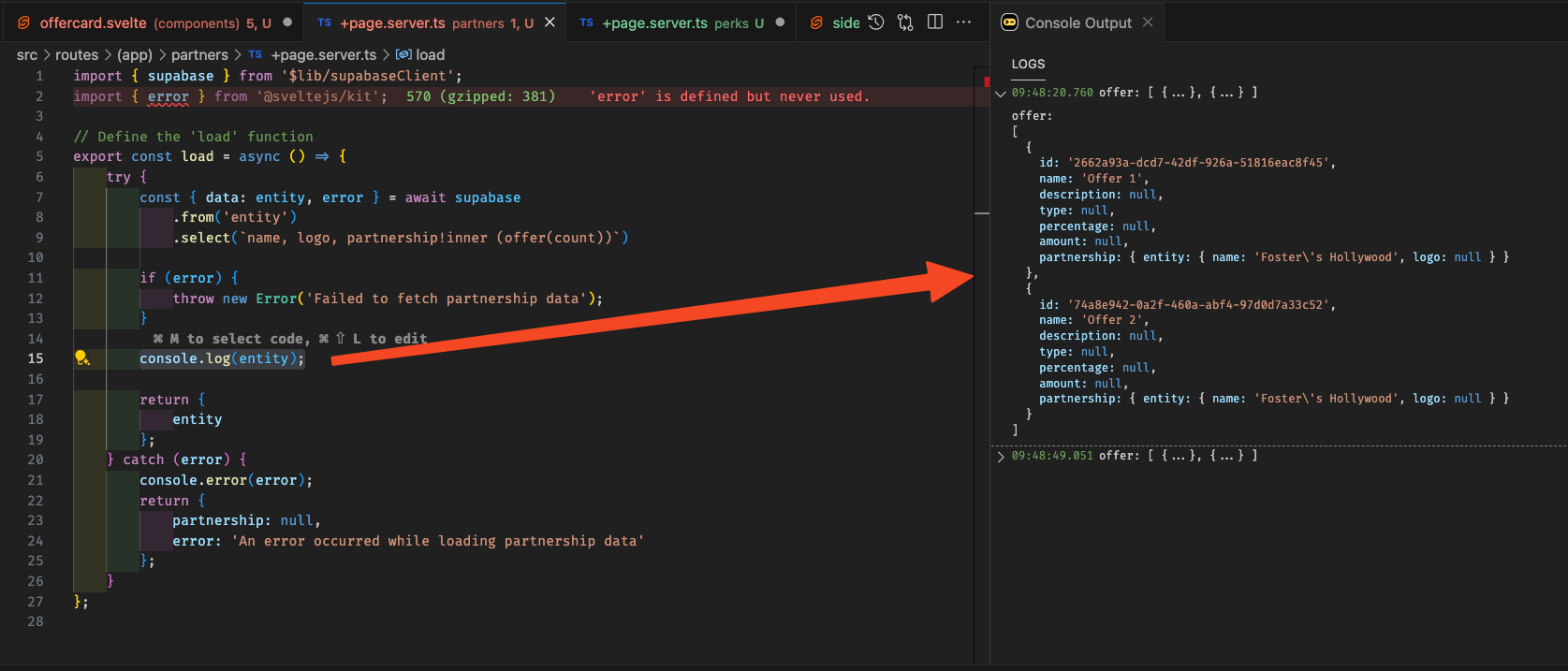Image resolution: width=1568 pixels, height=671 pixels.
Task: Click line number 9 in the gutter
Action: [39, 238]
